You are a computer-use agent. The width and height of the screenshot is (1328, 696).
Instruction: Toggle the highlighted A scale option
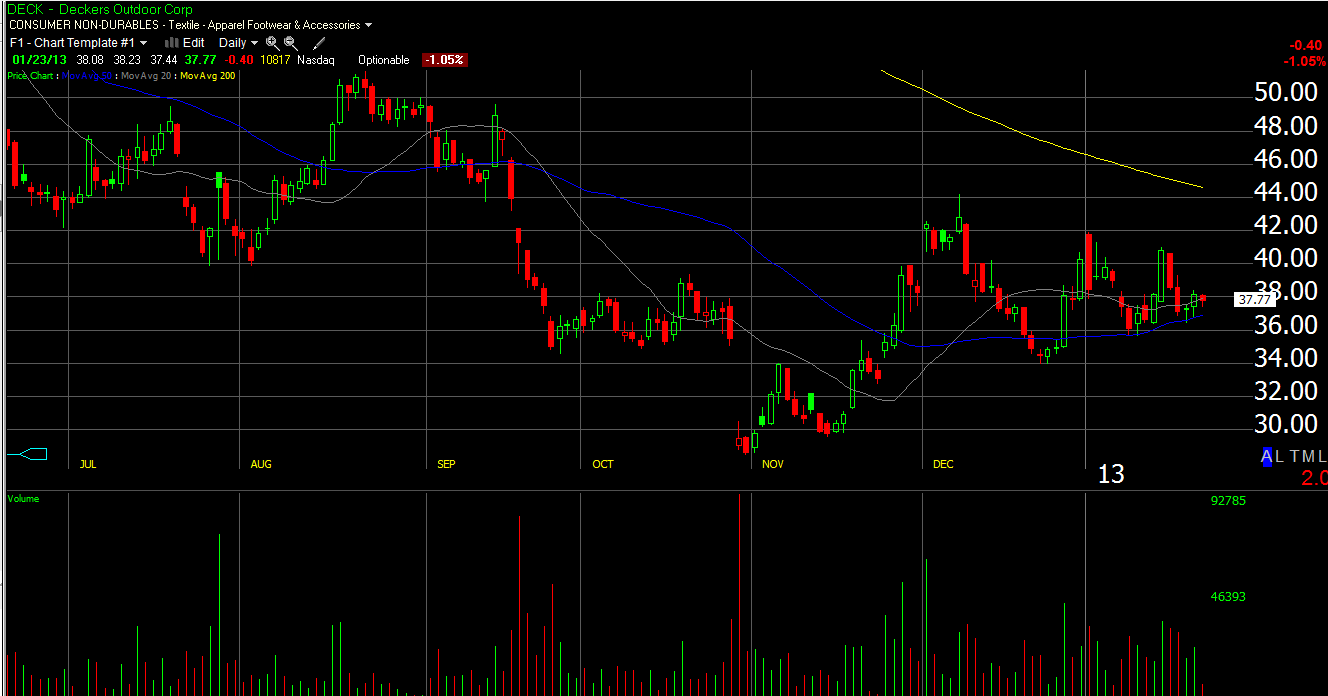tap(1267, 457)
